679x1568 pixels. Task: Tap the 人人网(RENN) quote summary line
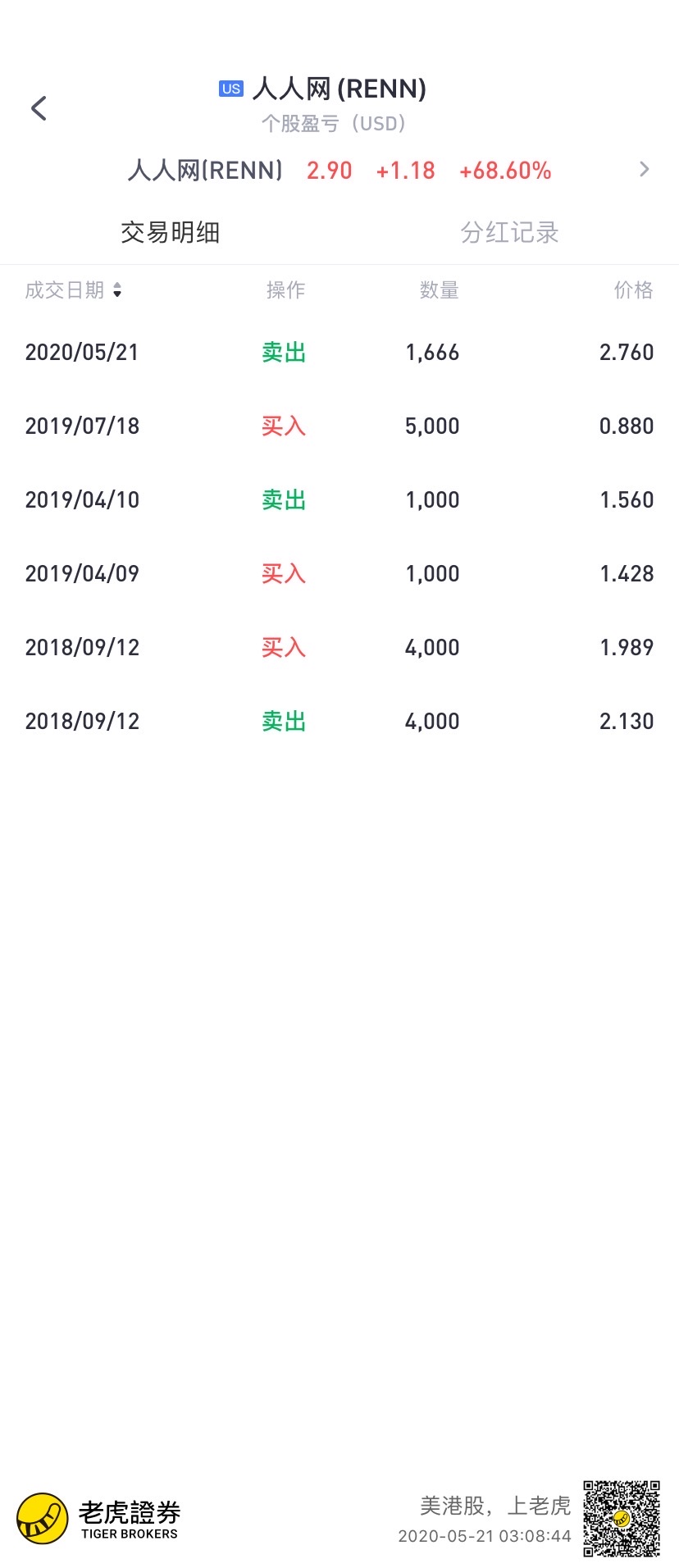339,171
